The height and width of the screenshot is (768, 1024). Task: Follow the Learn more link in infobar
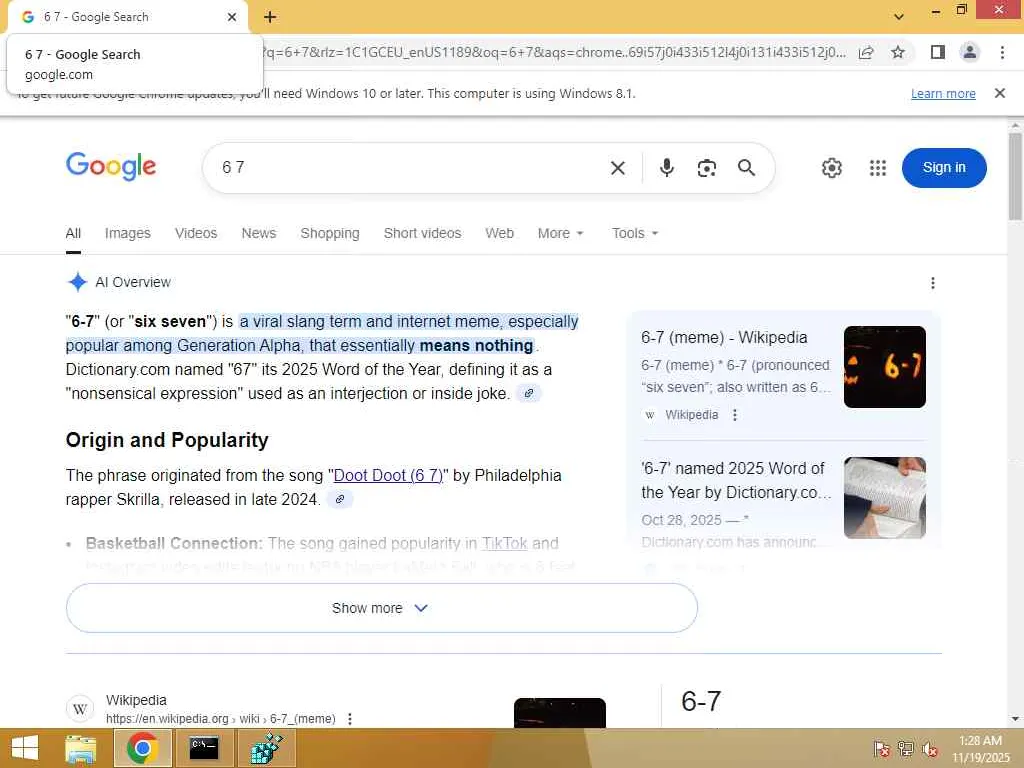tap(943, 93)
